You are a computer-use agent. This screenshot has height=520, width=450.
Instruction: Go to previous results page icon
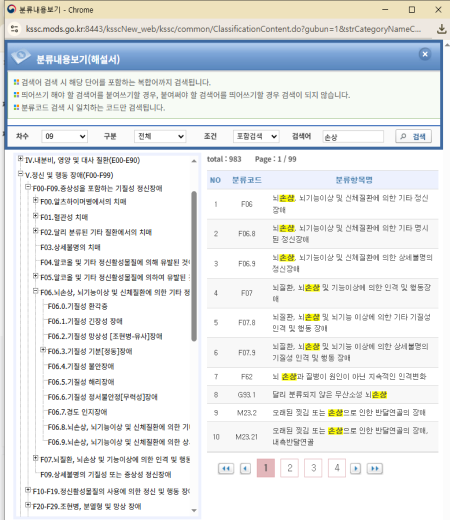(x=245, y=468)
